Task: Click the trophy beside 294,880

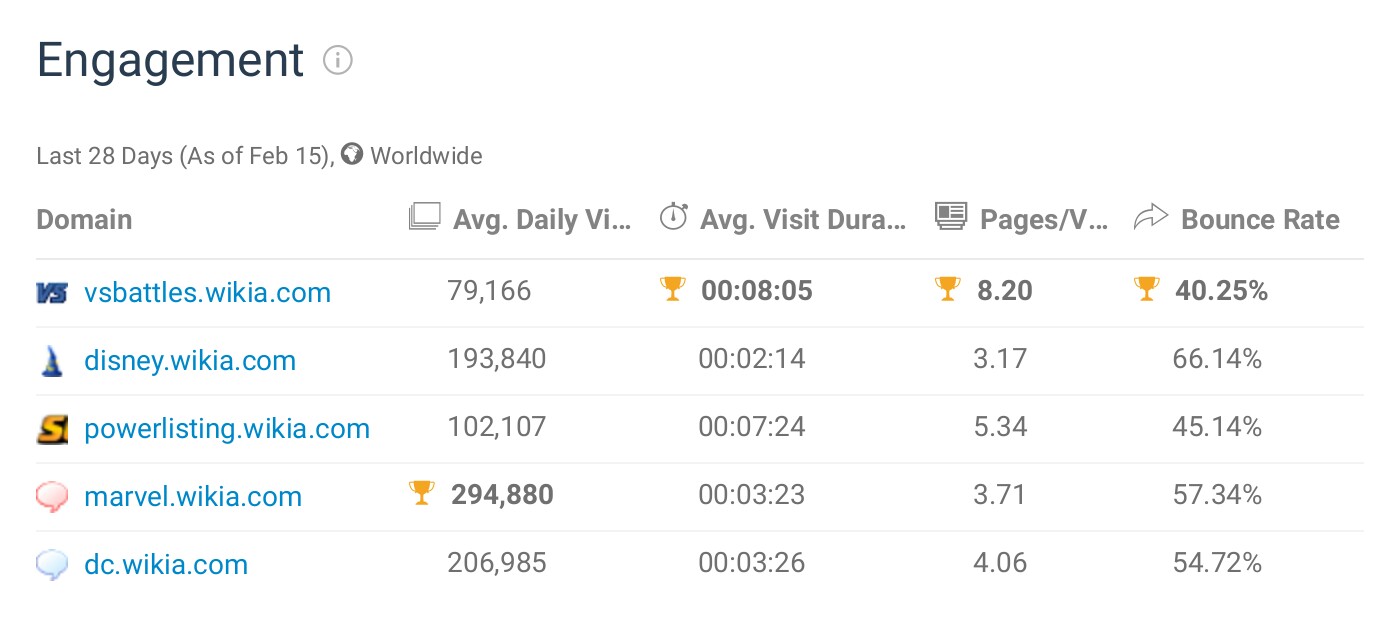Action: pyautogui.click(x=422, y=492)
